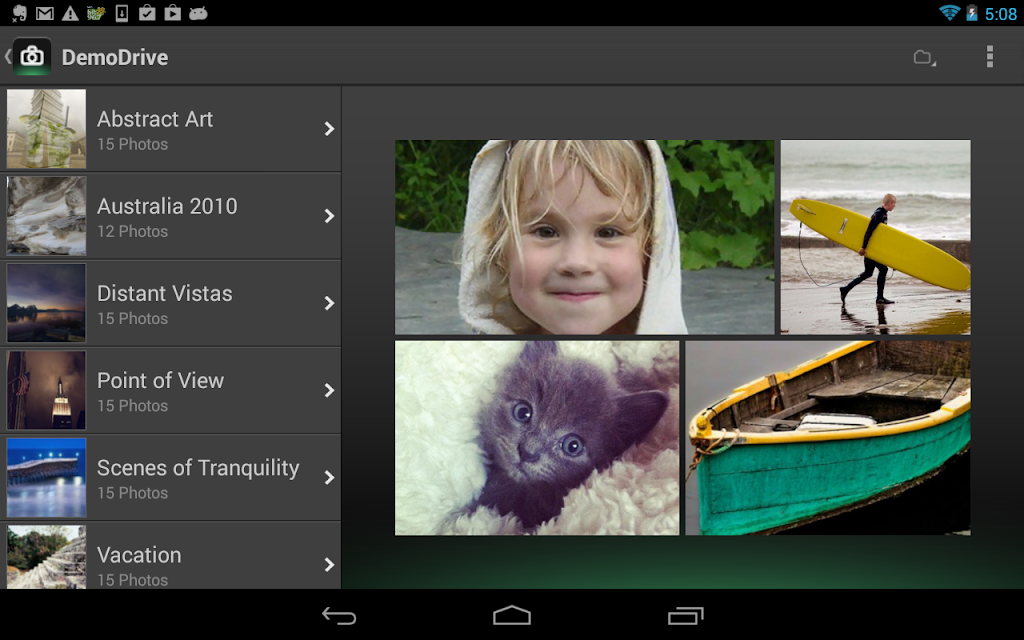The width and height of the screenshot is (1024, 640).
Task: Tap the Android robot head notification icon
Action: pyautogui.click(x=199, y=13)
